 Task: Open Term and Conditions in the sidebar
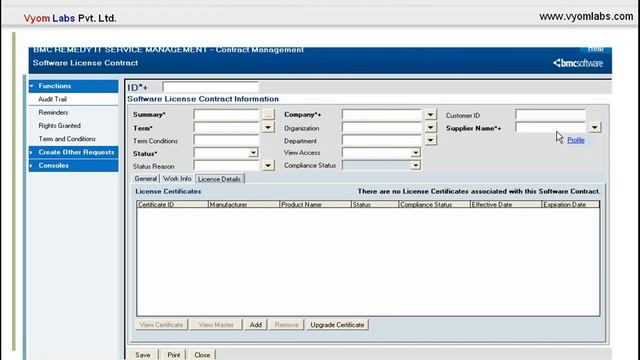(67, 139)
